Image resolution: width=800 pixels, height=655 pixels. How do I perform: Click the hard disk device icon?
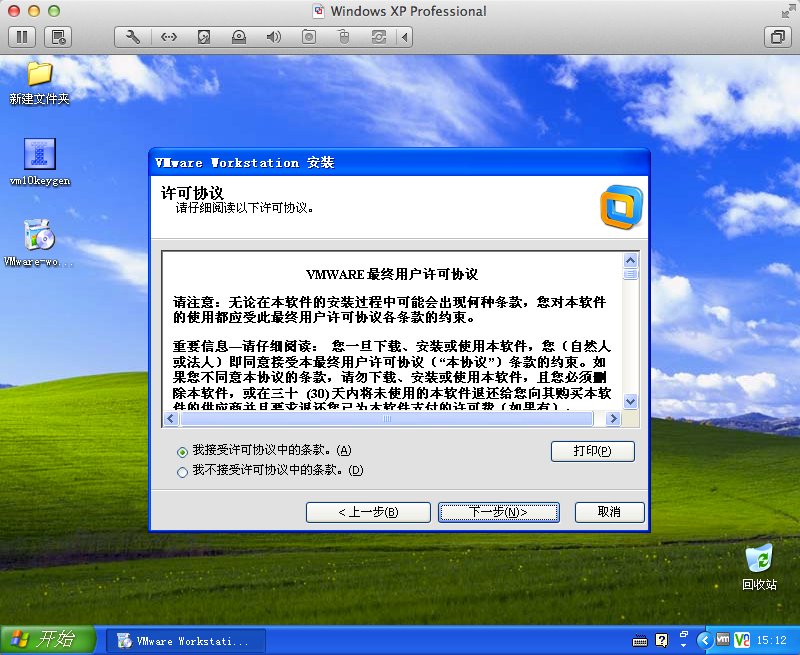click(x=204, y=37)
